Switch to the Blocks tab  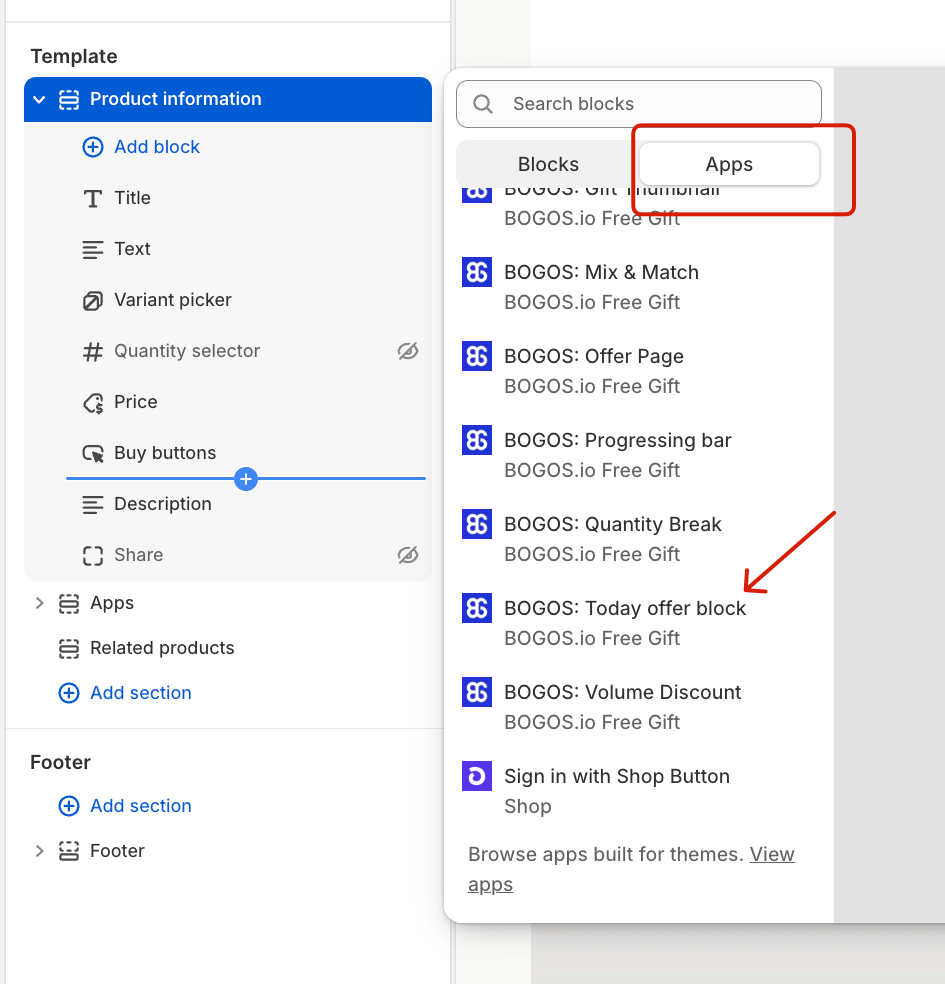pyautogui.click(x=548, y=164)
